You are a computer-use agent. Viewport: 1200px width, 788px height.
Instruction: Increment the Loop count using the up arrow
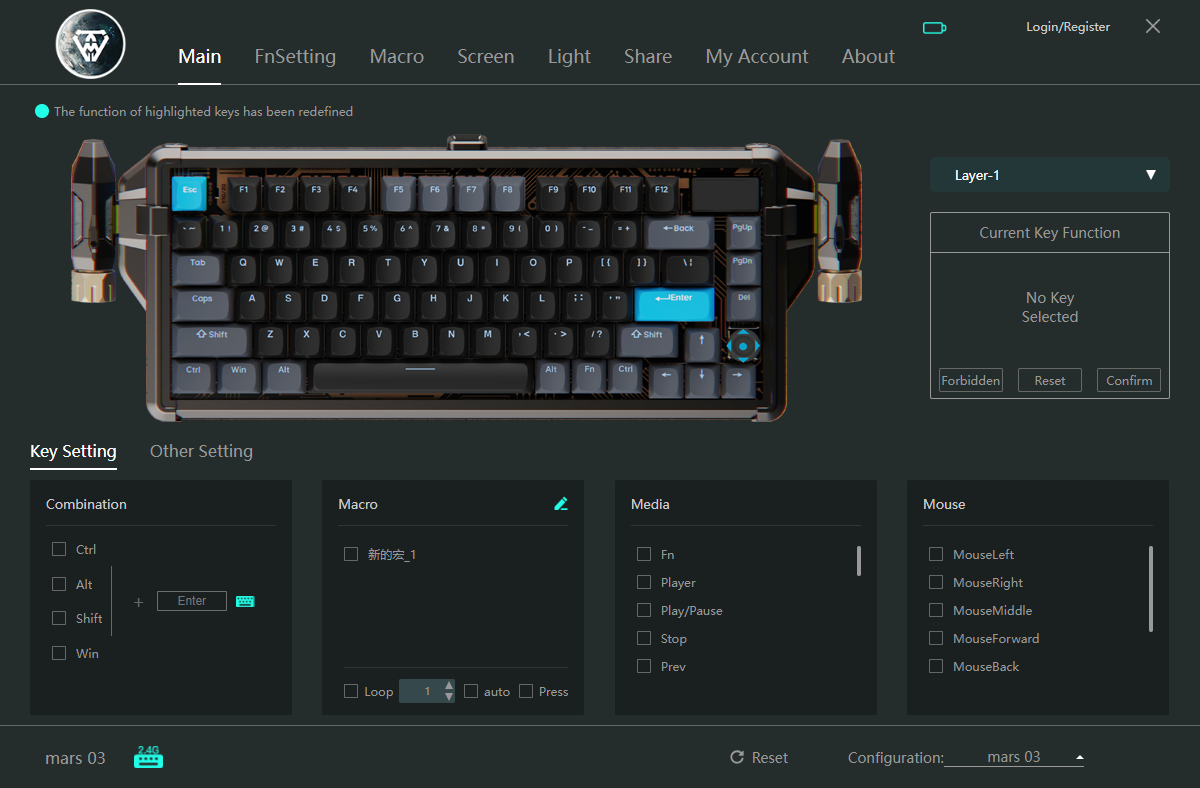(x=447, y=686)
